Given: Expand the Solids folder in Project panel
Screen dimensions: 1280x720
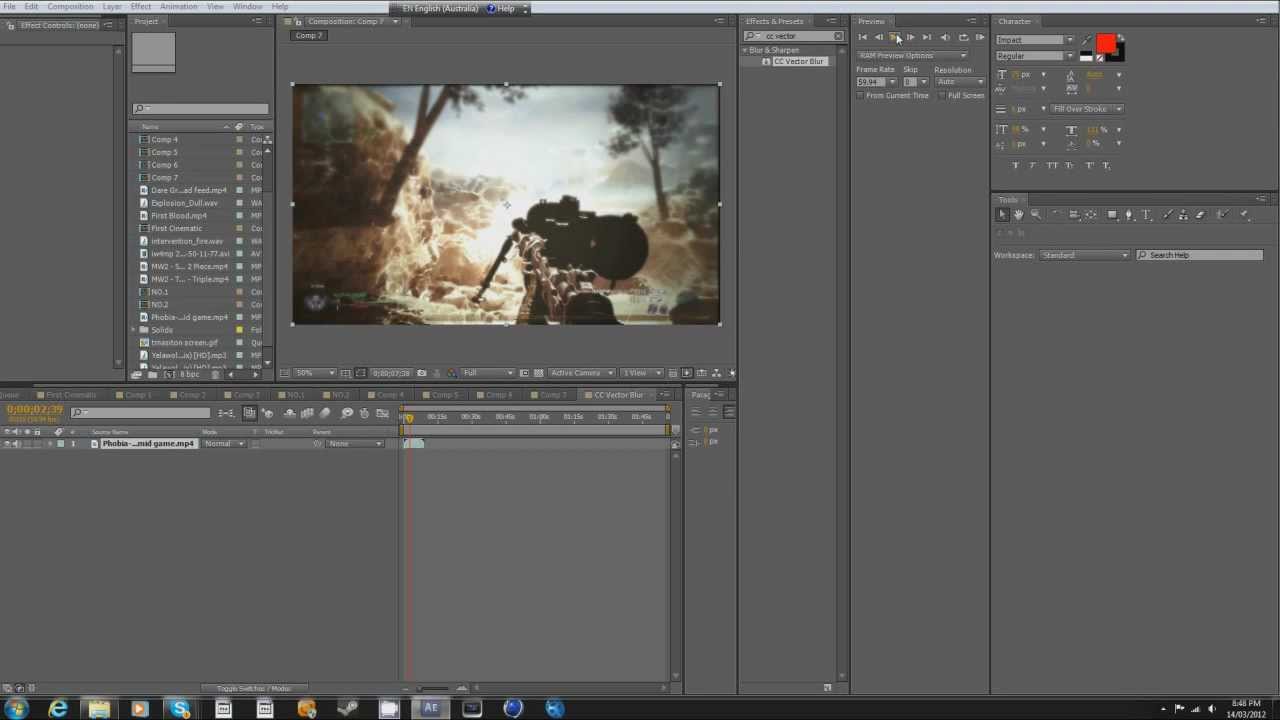Looking at the screenshot, I should [x=134, y=330].
